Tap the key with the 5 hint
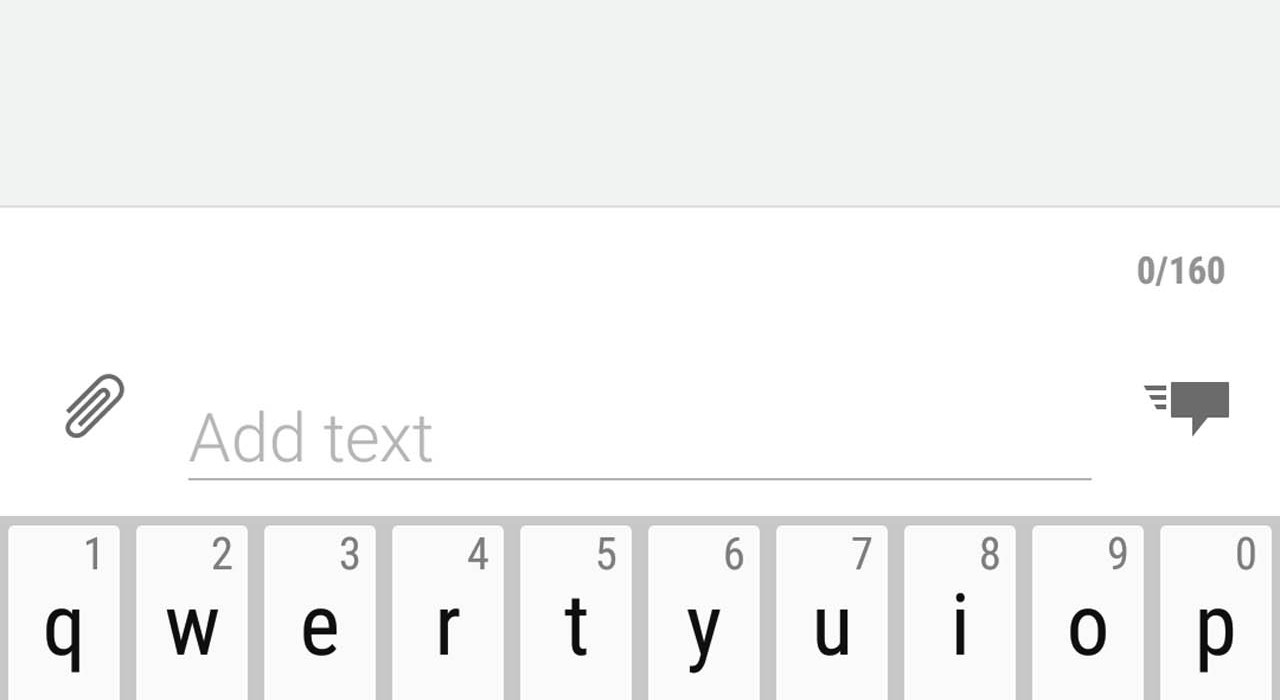The image size is (1280, 700). [576, 612]
